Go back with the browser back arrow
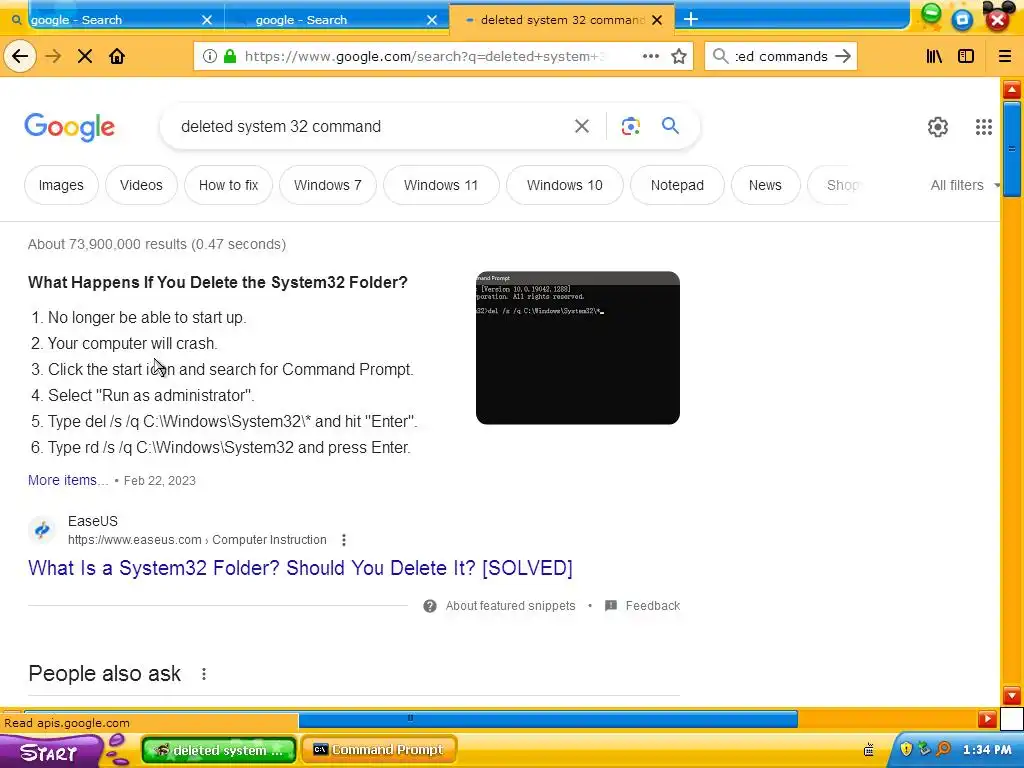Screen dimensions: 1024x768 [20, 56]
